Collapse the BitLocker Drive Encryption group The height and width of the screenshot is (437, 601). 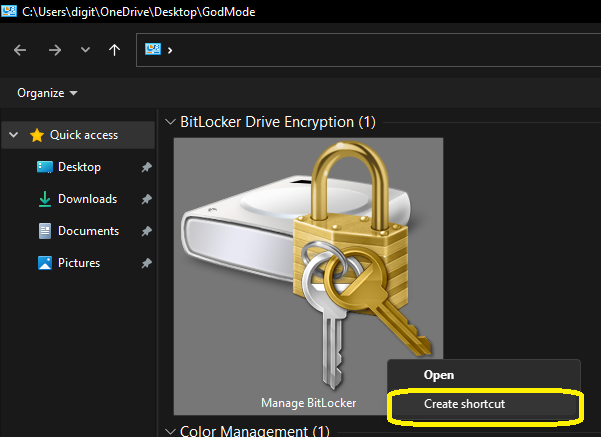pos(170,122)
